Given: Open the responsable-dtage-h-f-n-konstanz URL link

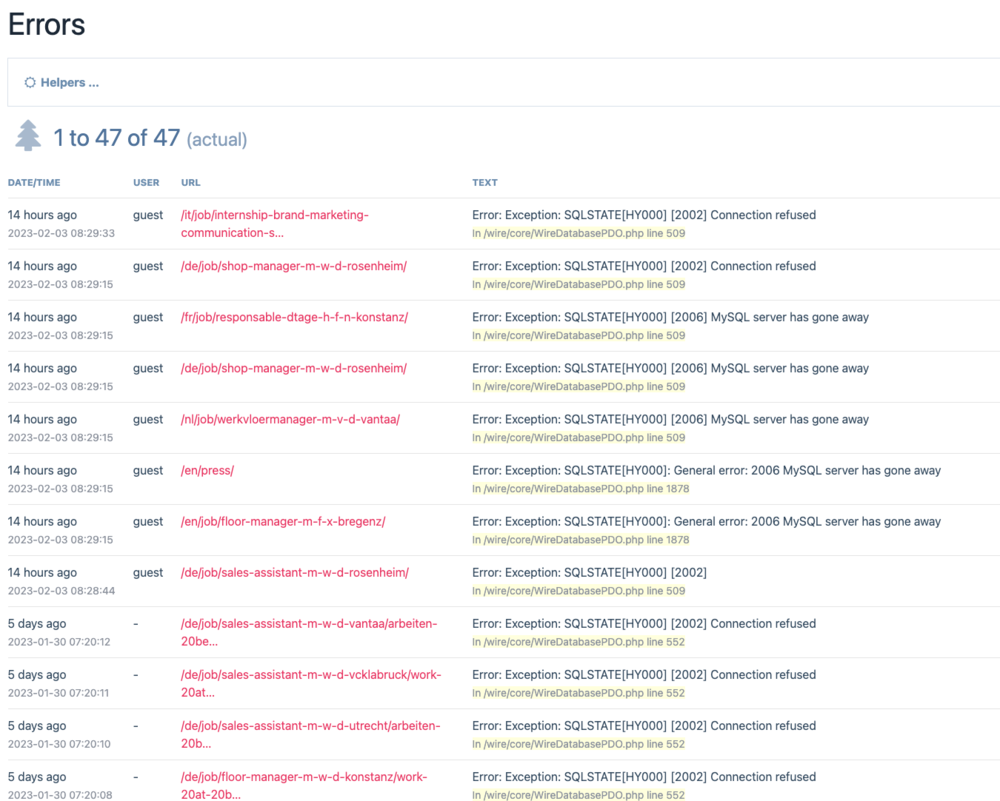Looking at the screenshot, I should click(x=294, y=317).
